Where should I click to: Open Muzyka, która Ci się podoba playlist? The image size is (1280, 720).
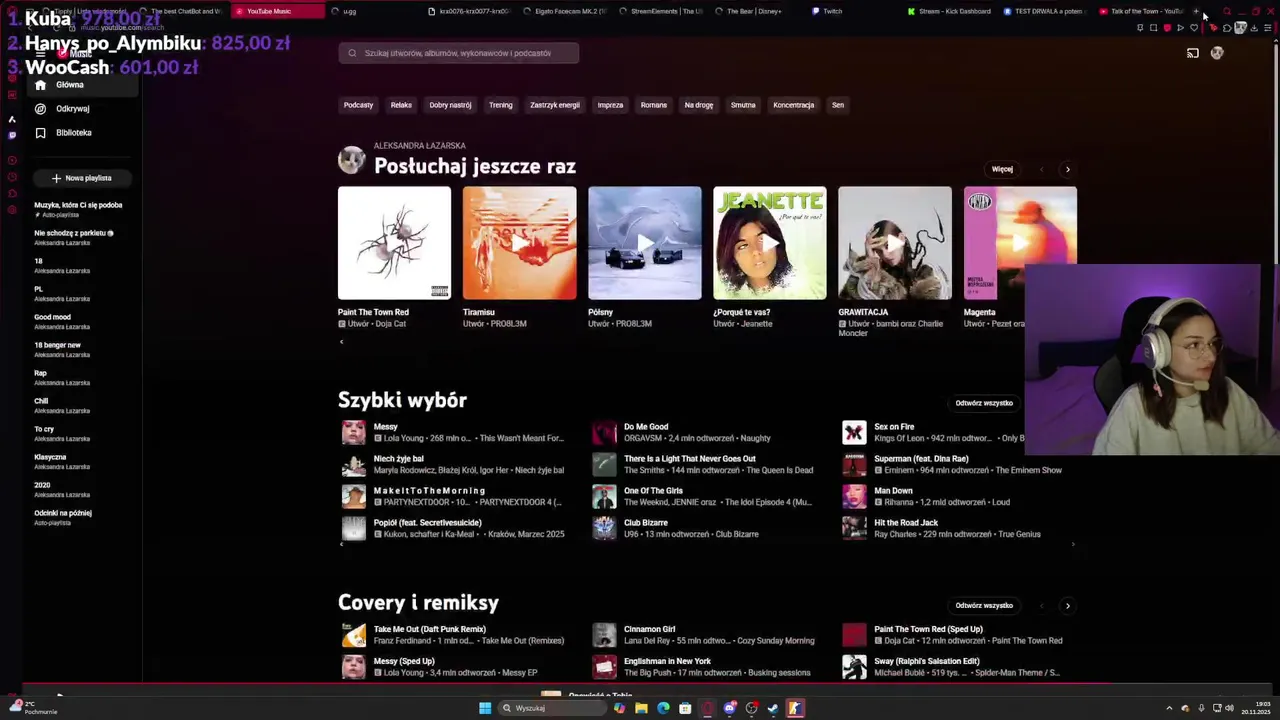(x=78, y=205)
